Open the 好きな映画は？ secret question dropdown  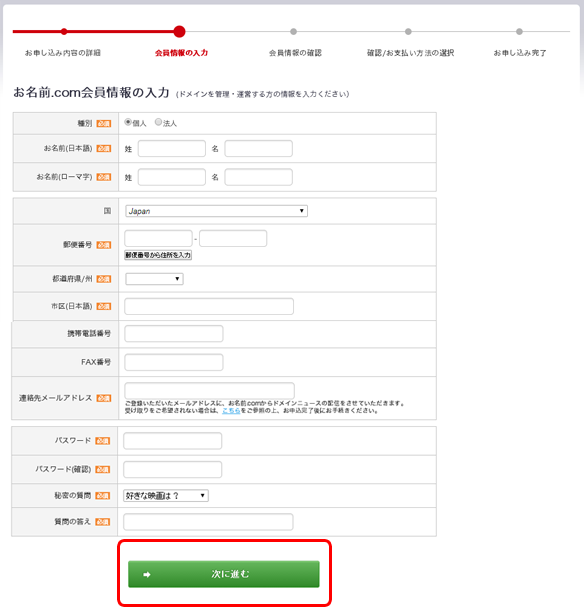point(166,496)
